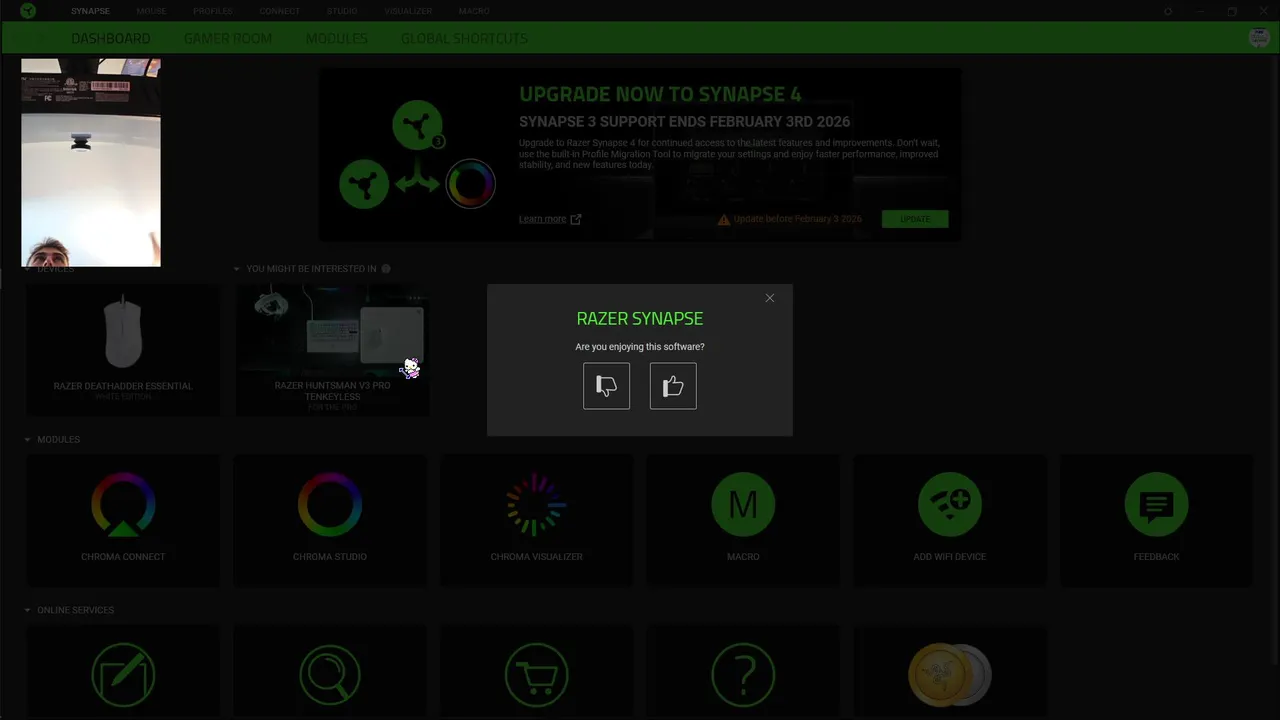The height and width of the screenshot is (720, 1280).
Task: Switch to the Gamer Room tab
Action: [x=228, y=38]
